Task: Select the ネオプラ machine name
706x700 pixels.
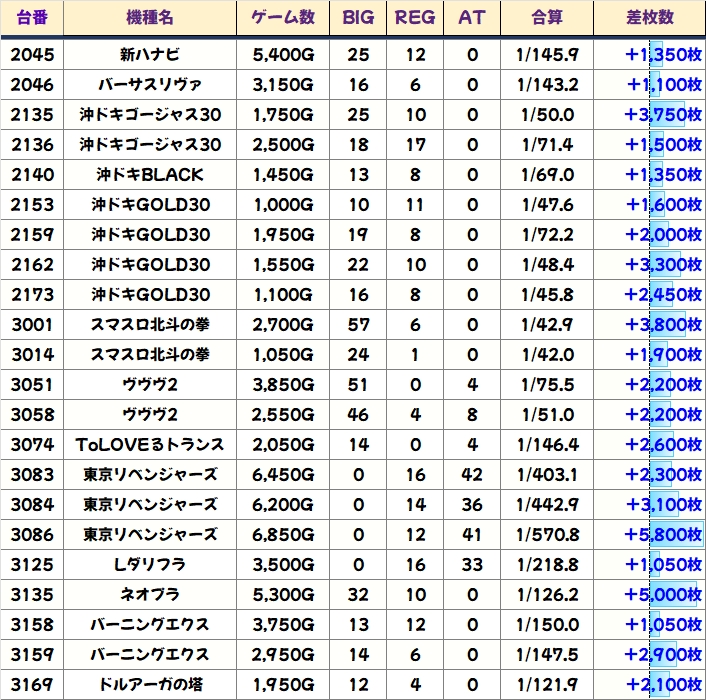Action: 150,594
